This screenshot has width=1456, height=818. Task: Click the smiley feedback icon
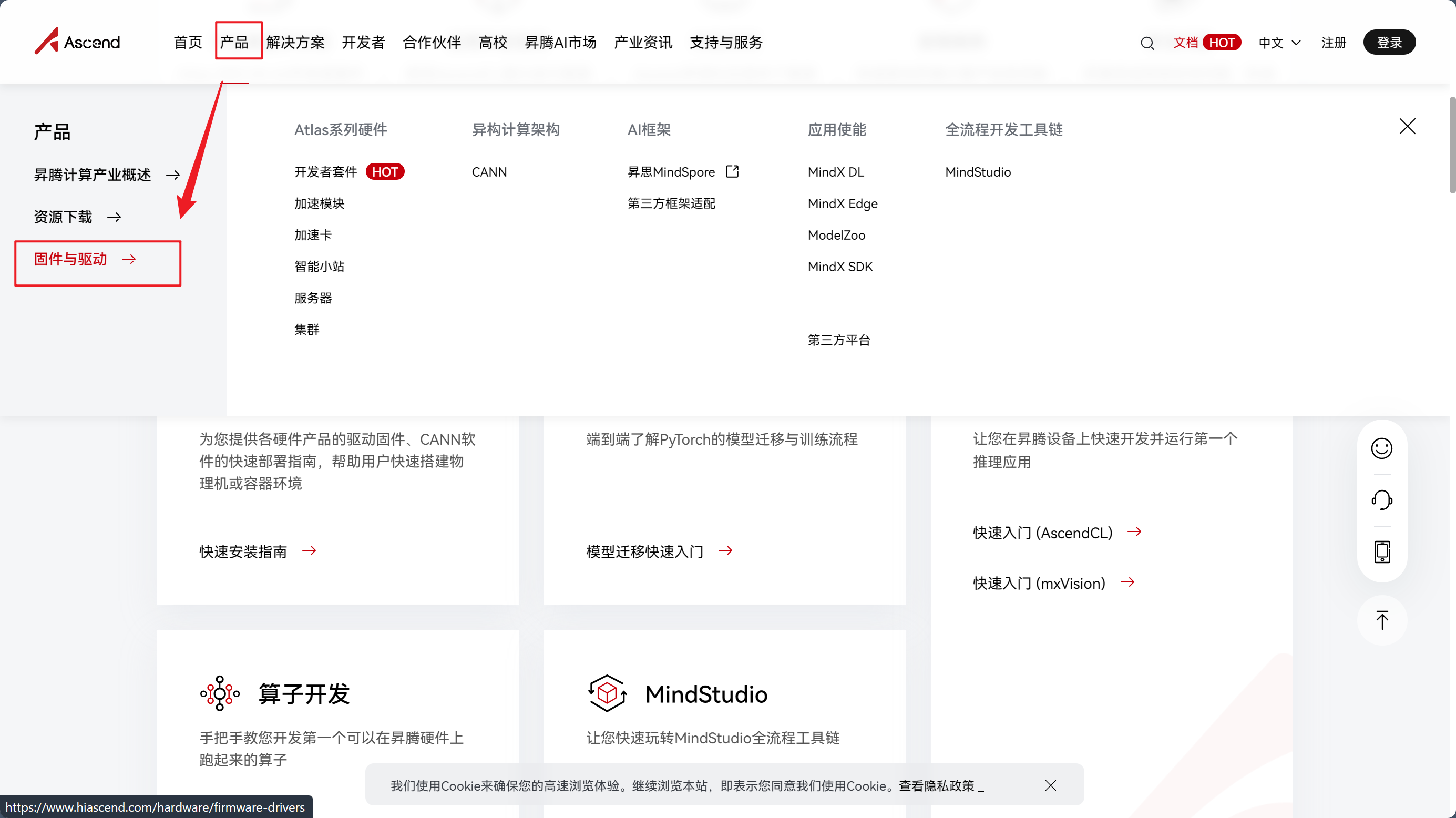[1381, 448]
